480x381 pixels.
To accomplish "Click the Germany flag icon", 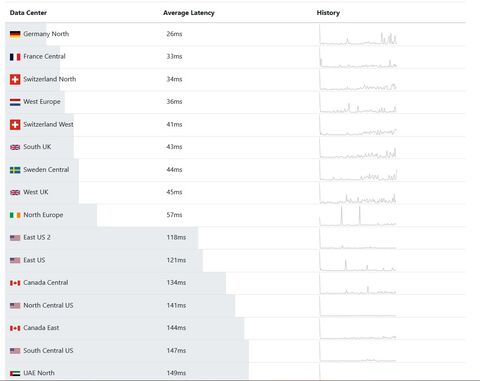I will (x=15, y=34).
